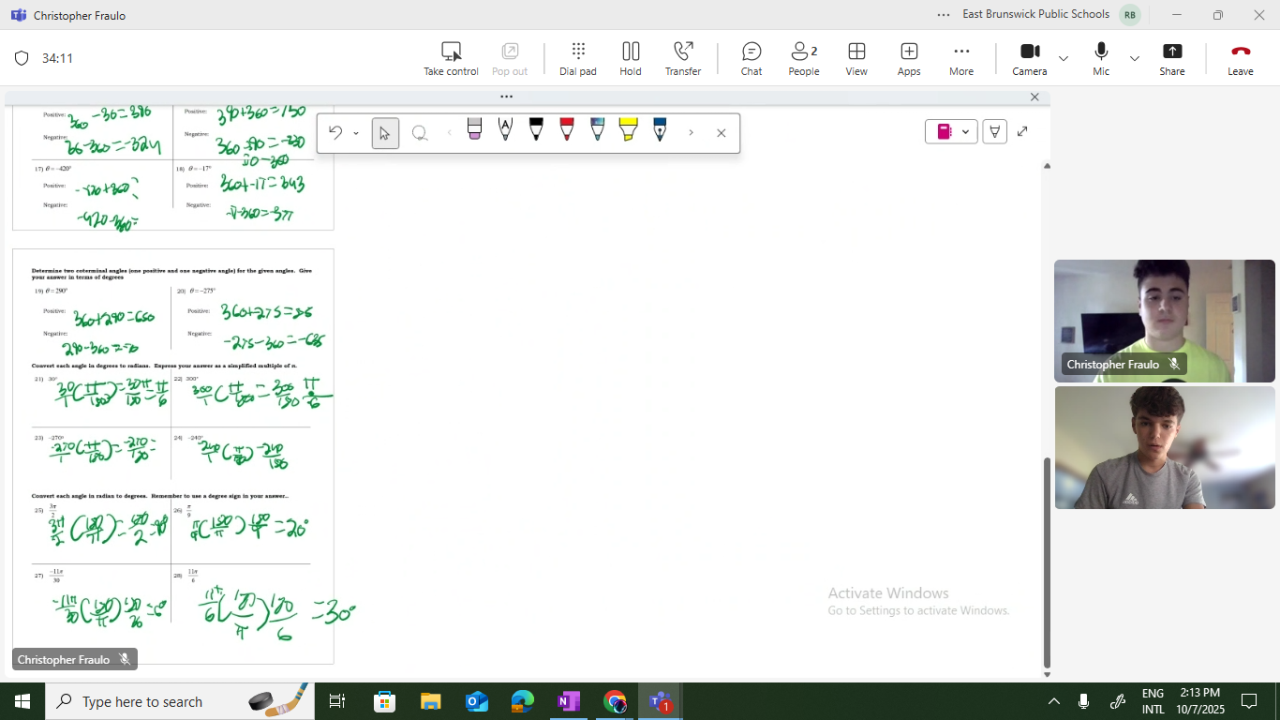Open the taskbar clock and calendar
The width and height of the screenshot is (1280, 720).
pyautogui.click(x=1201, y=701)
